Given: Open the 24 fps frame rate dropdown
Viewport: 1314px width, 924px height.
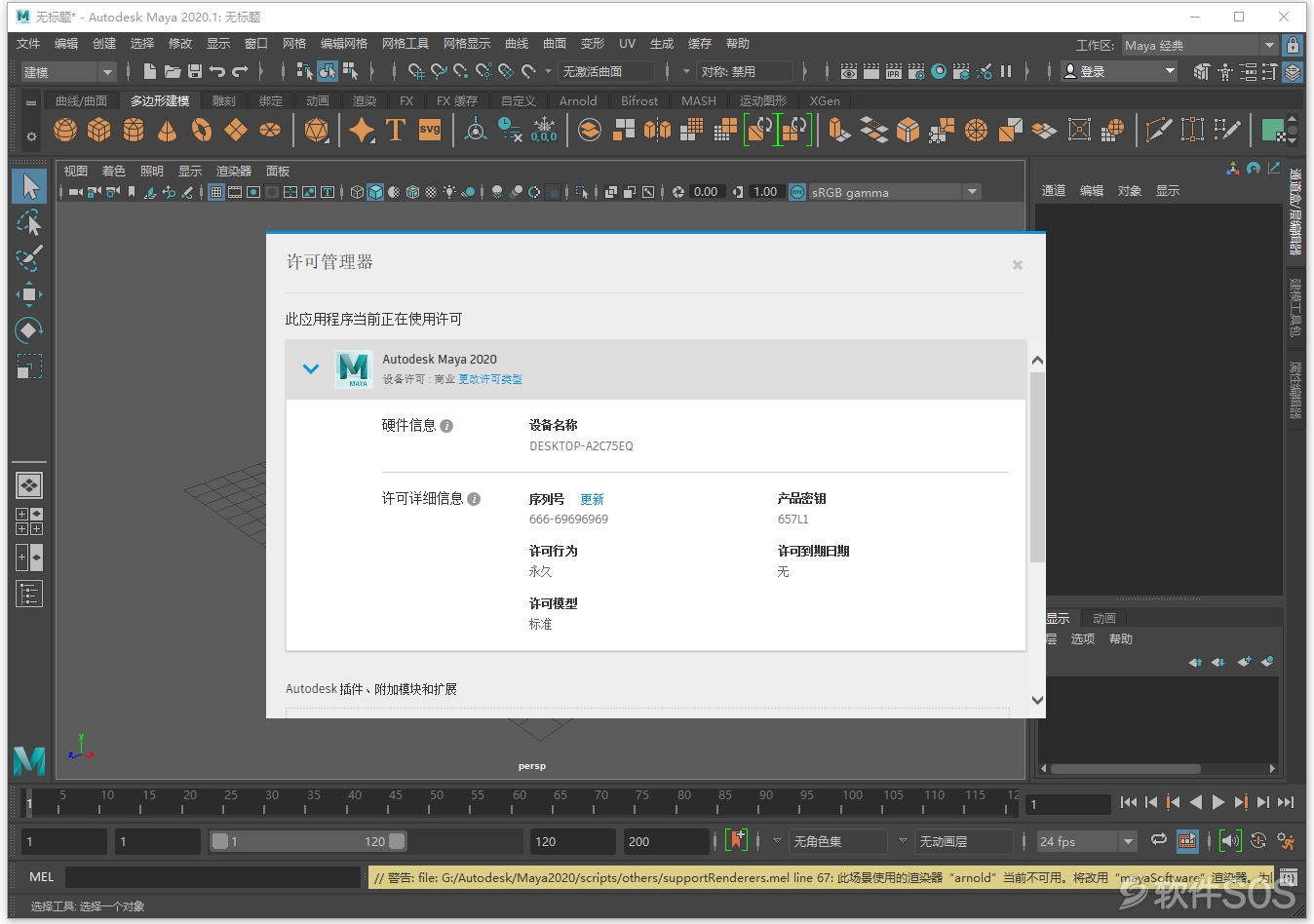Looking at the screenshot, I should 1086,841.
